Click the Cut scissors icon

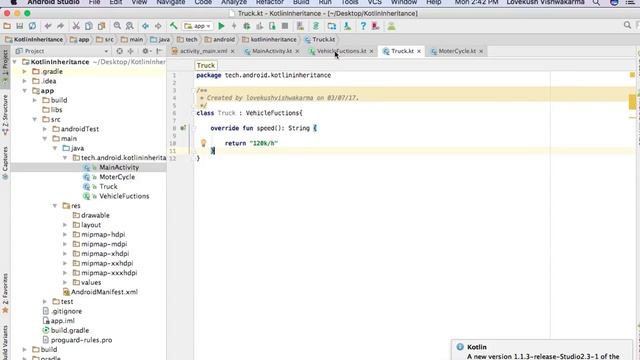(x=76, y=26)
